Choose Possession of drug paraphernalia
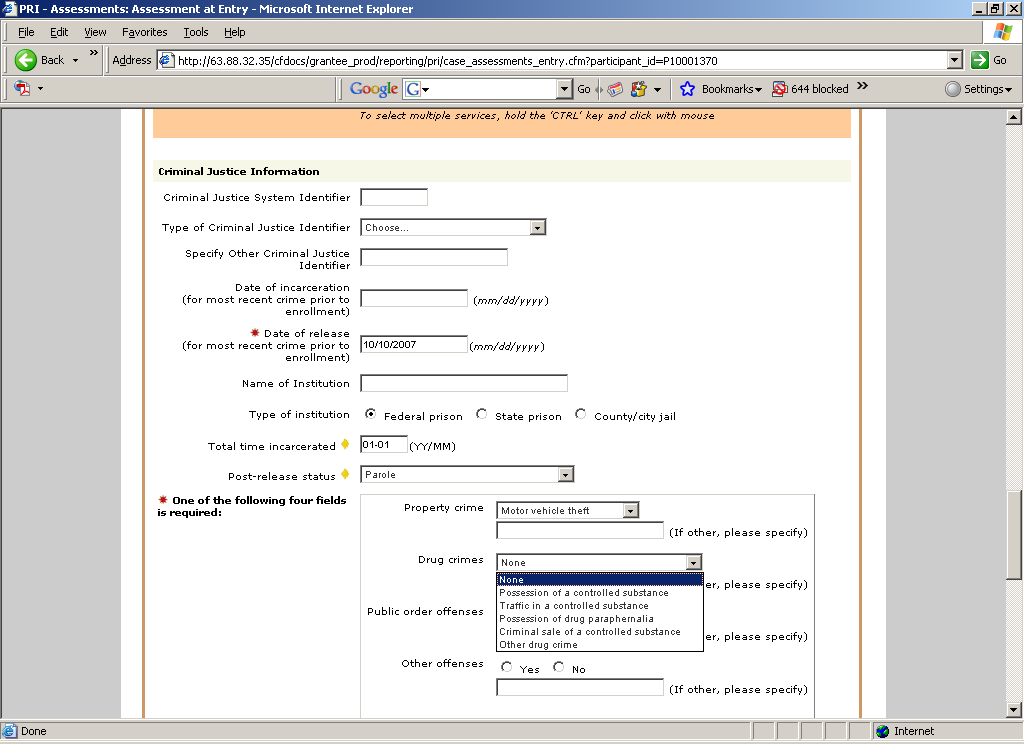This screenshot has height=744, width=1024. click(600, 619)
